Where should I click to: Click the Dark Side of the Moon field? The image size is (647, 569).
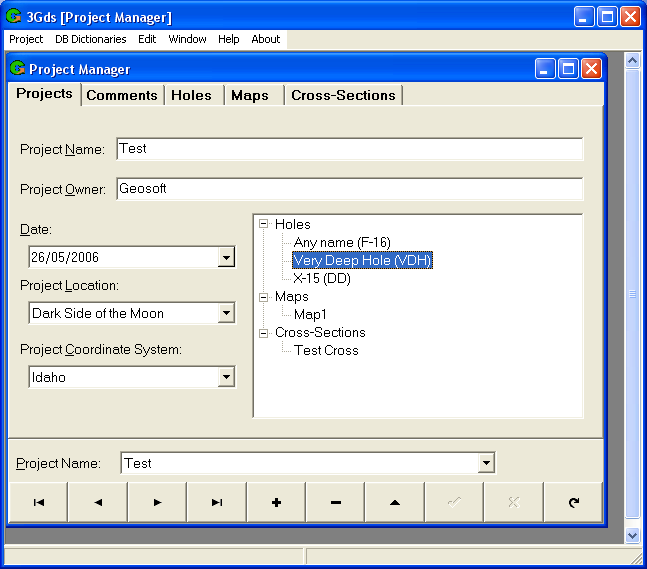point(124,313)
